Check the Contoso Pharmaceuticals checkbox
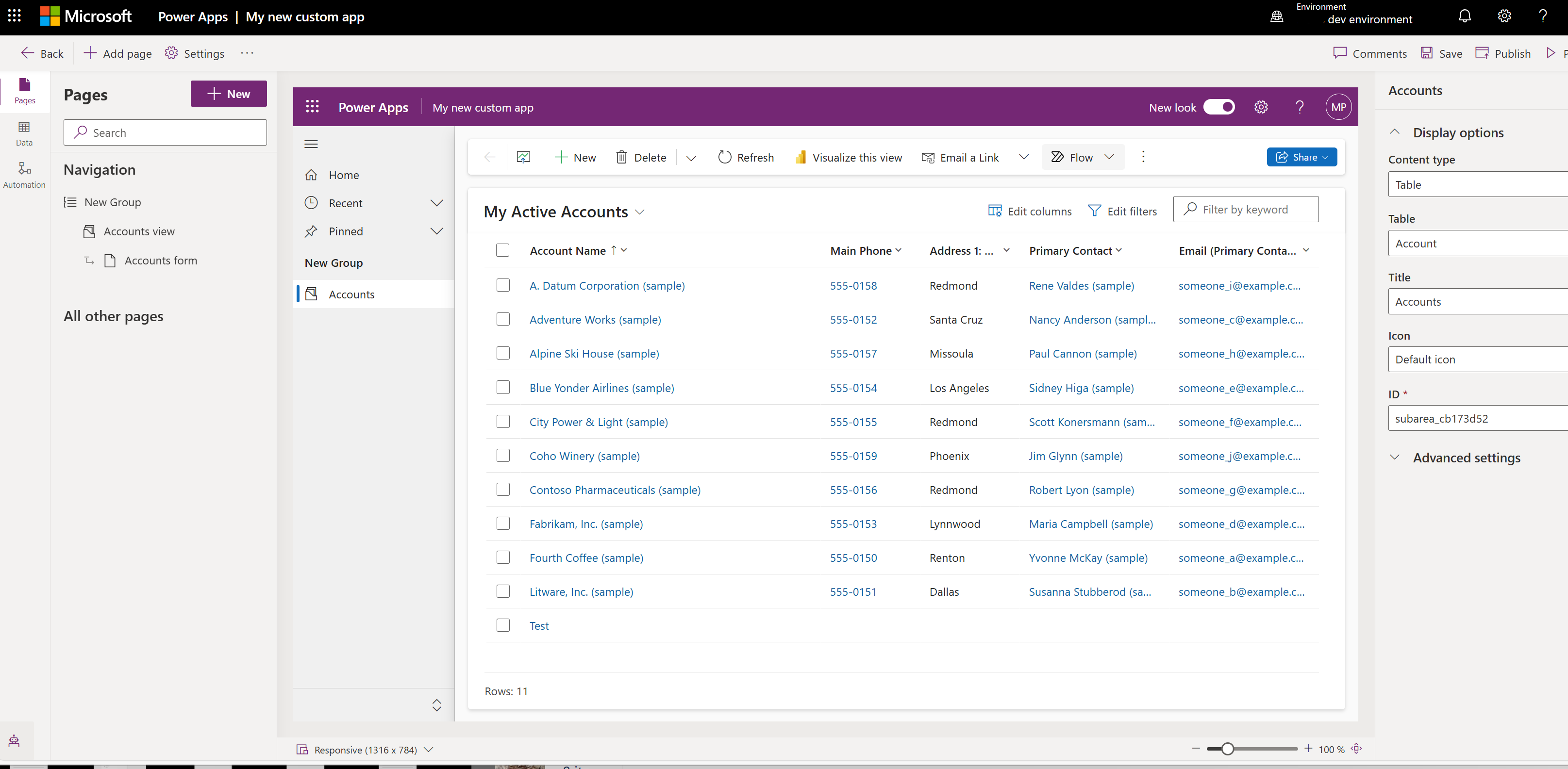1568x769 pixels. click(x=504, y=489)
